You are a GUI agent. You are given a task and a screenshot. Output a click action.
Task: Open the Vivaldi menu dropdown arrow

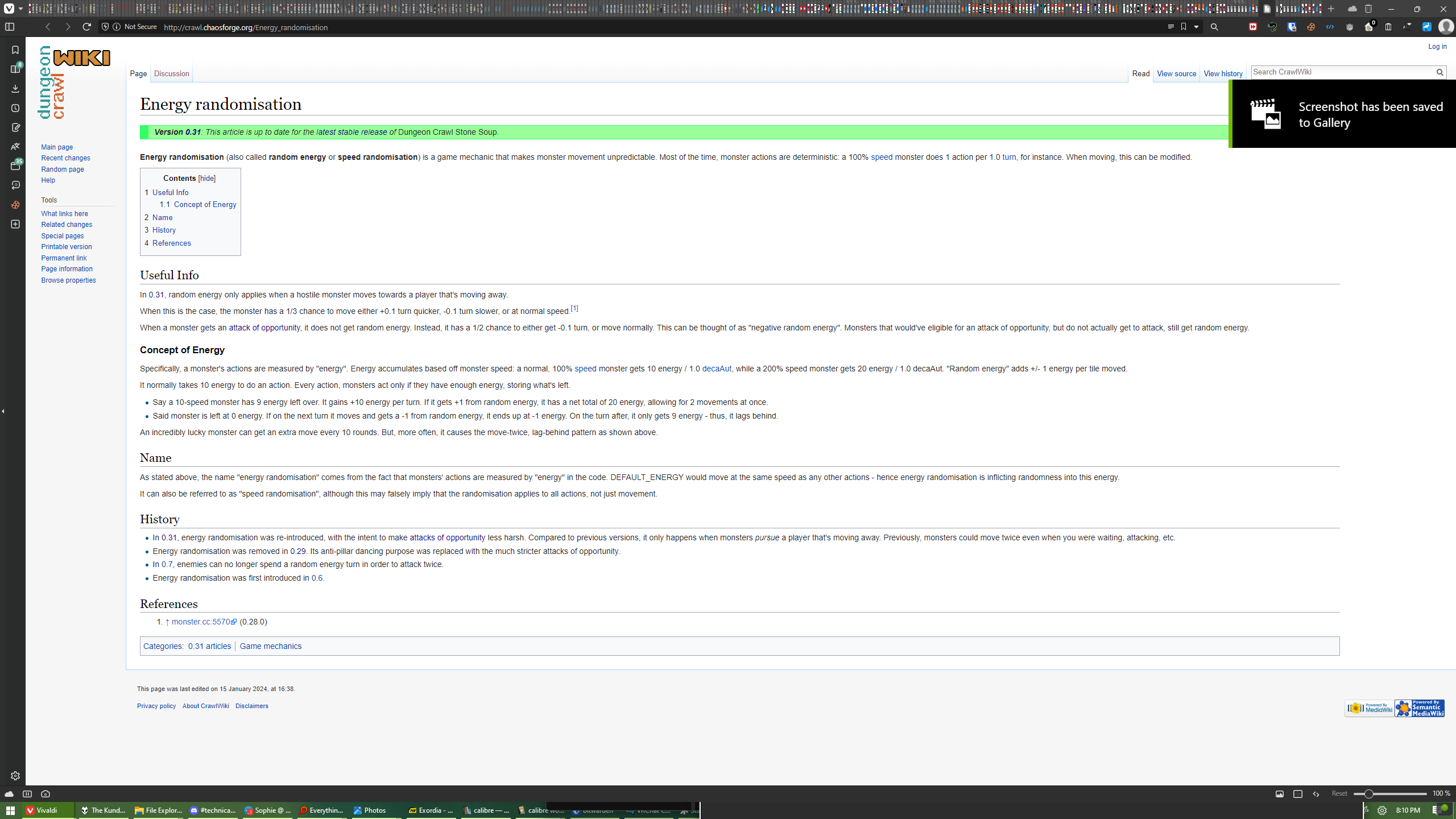click(x=20, y=9)
